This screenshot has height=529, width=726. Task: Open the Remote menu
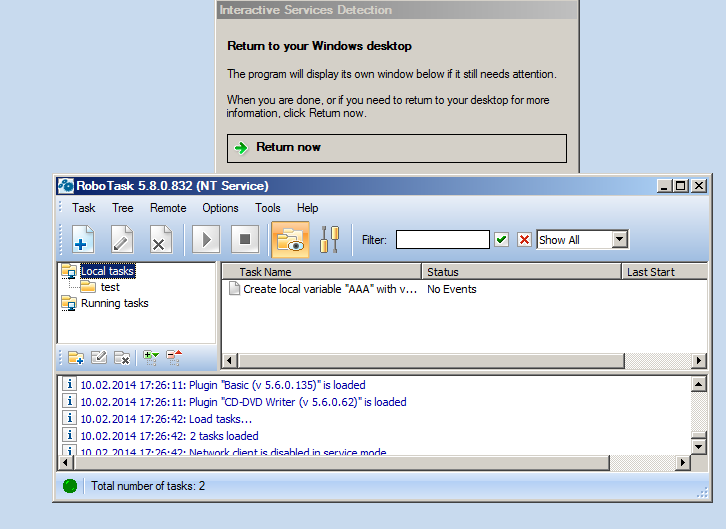point(168,208)
